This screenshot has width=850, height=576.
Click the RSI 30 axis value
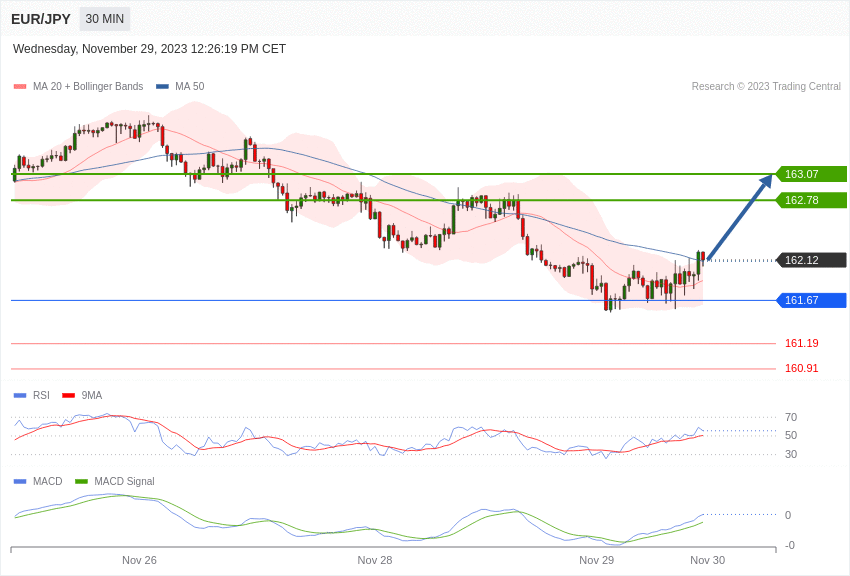[791, 454]
